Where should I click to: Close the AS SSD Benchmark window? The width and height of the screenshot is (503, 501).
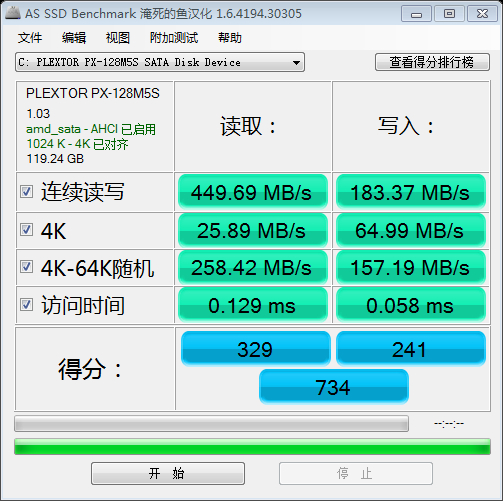click(482, 14)
